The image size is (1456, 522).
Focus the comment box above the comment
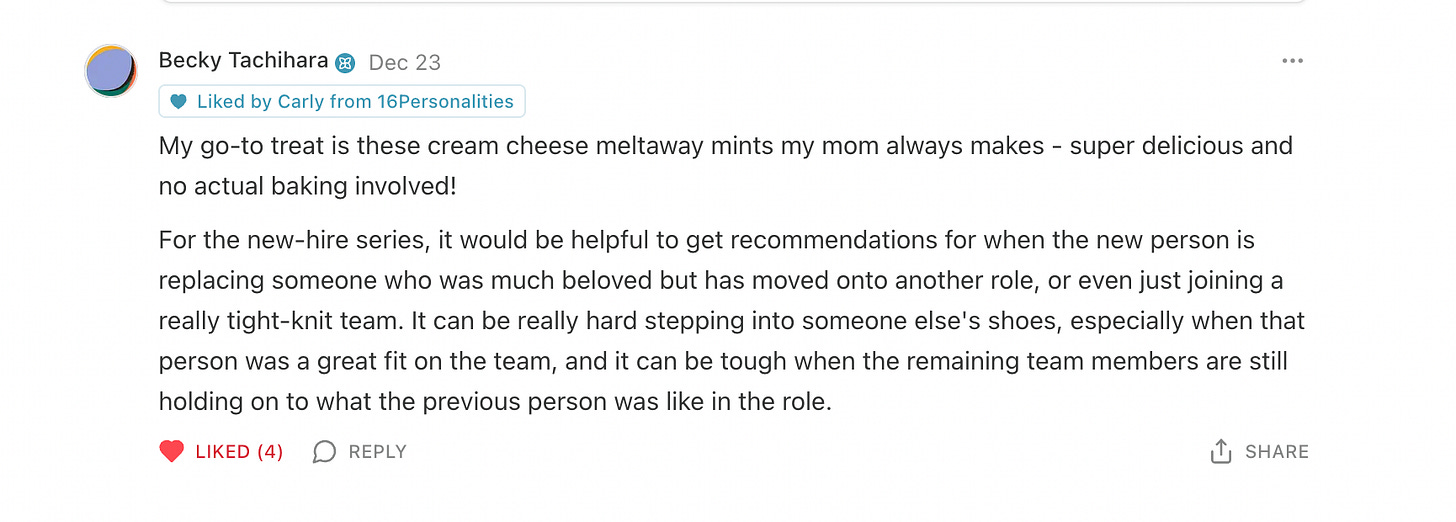[733, 1]
